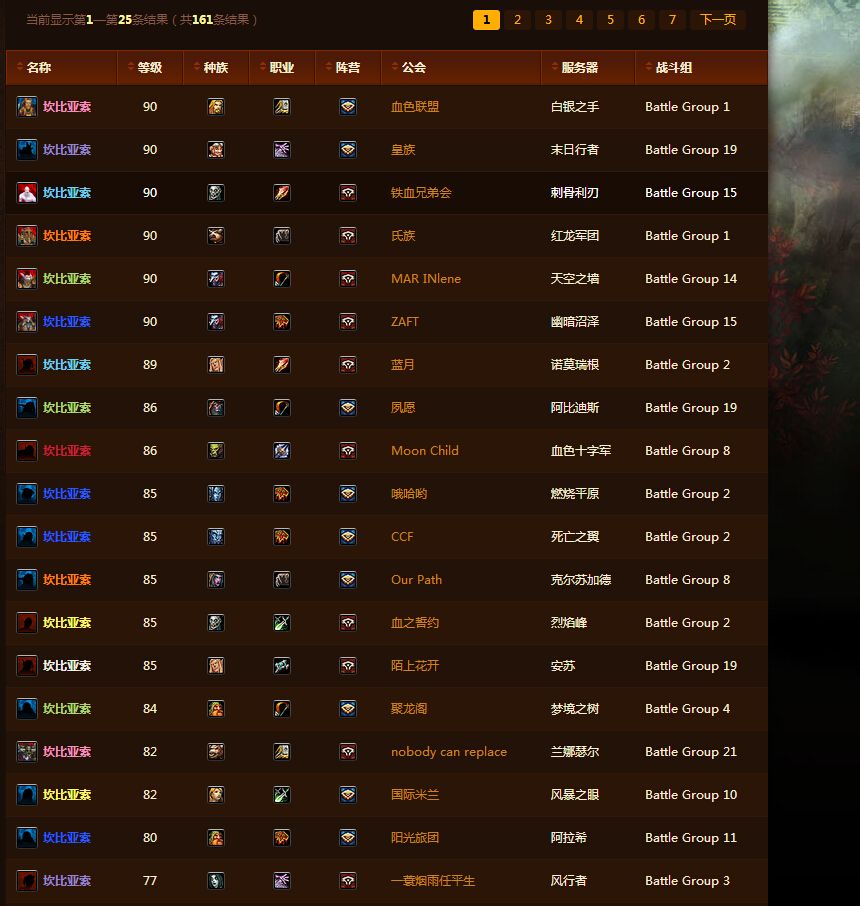The height and width of the screenshot is (906, 860).
Task: Click the character avatar in the 阳光旅团 row
Action: point(27,837)
